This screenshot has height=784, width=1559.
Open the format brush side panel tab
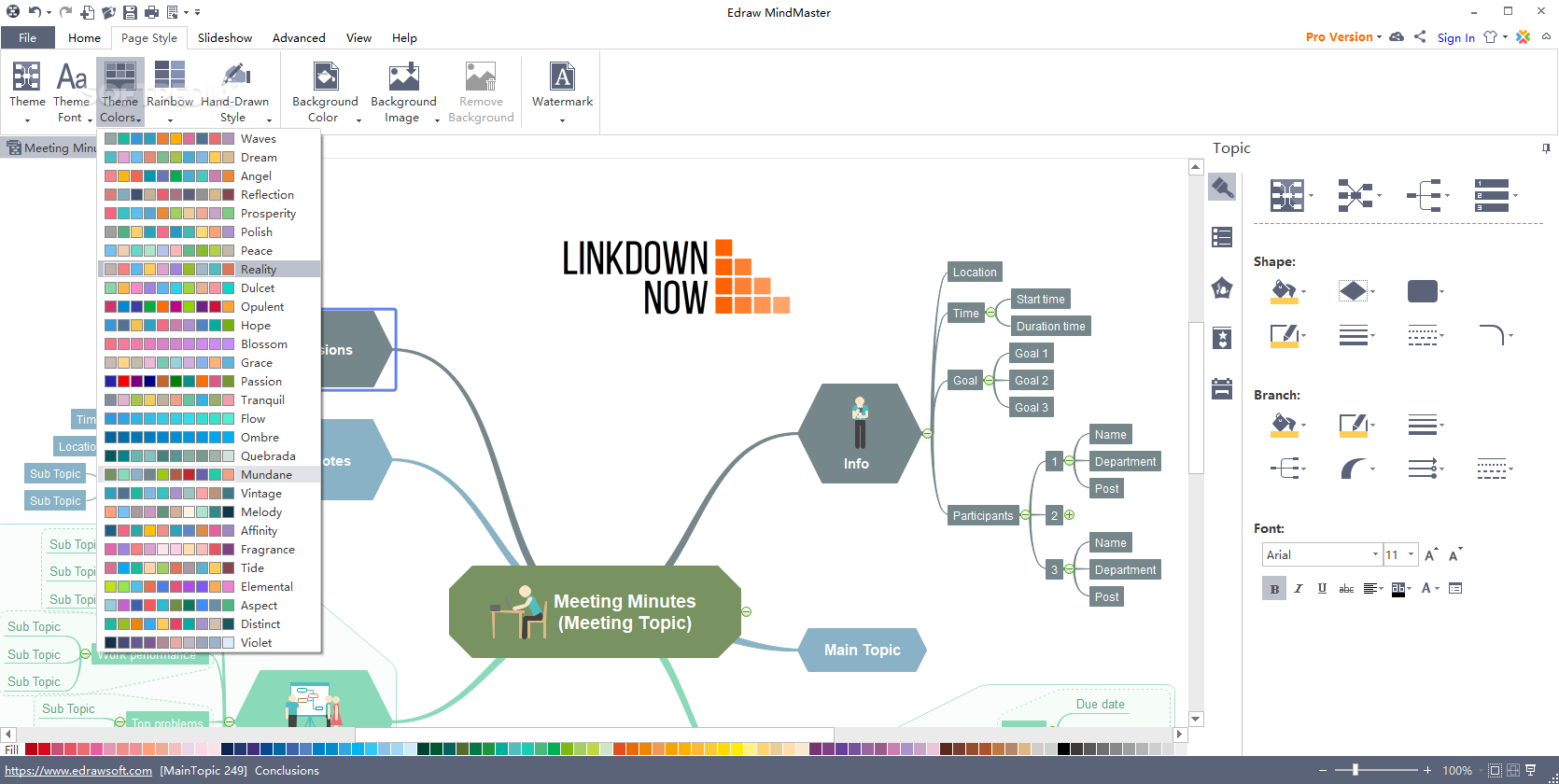(1222, 187)
